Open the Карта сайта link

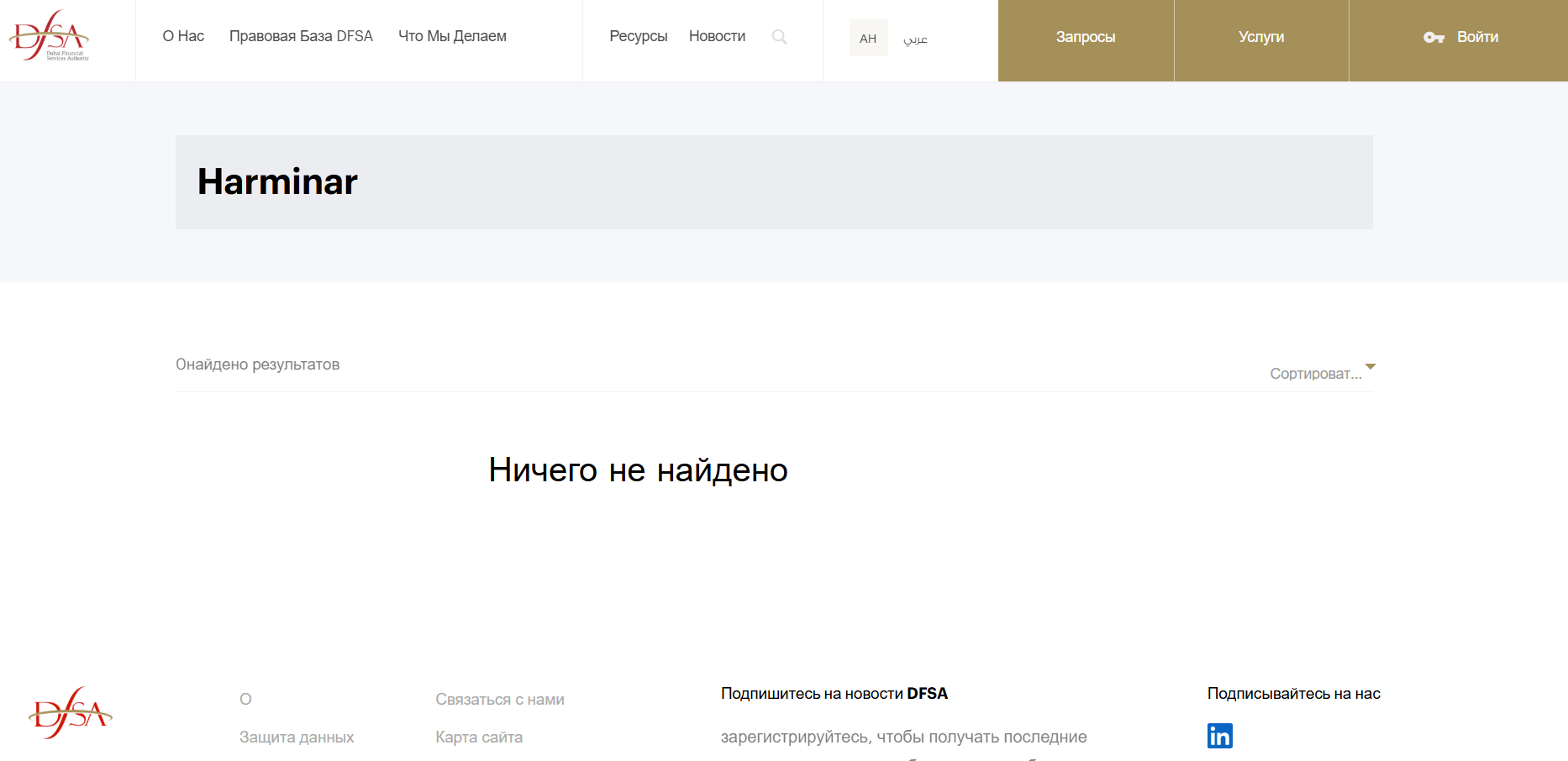pyautogui.click(x=478, y=737)
